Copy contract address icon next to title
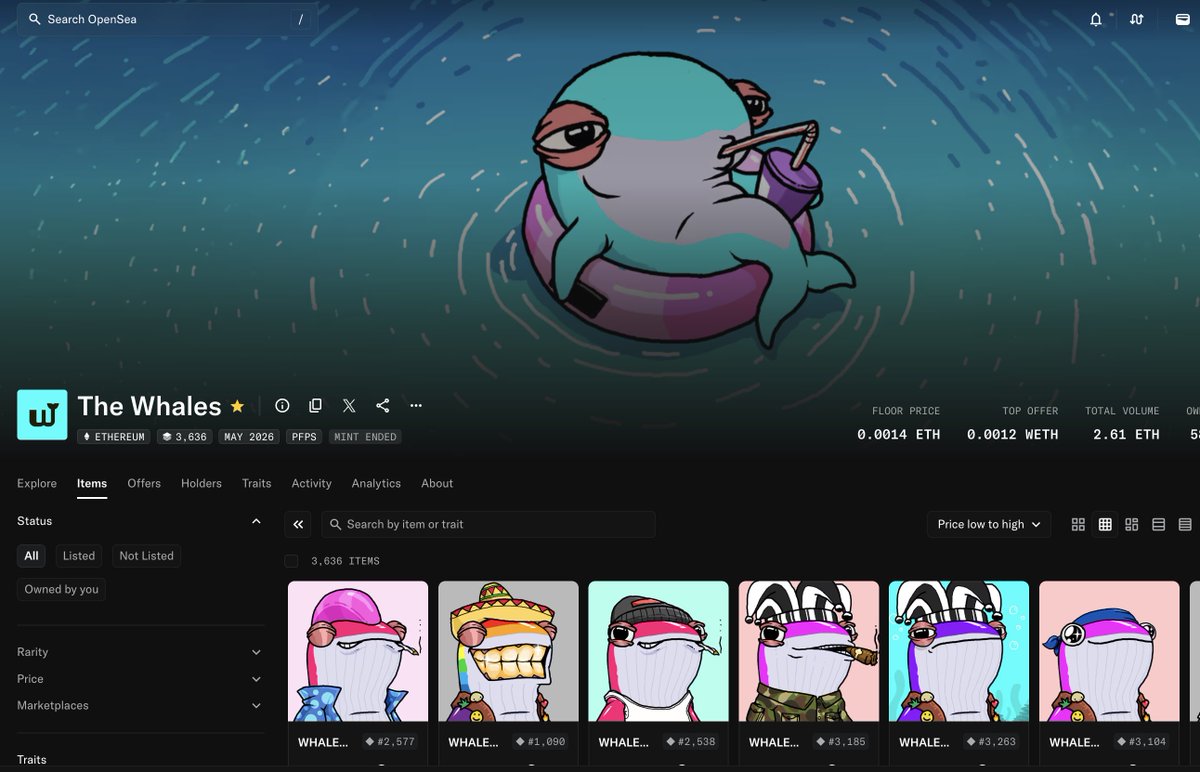This screenshot has height=772, width=1200. (315, 405)
